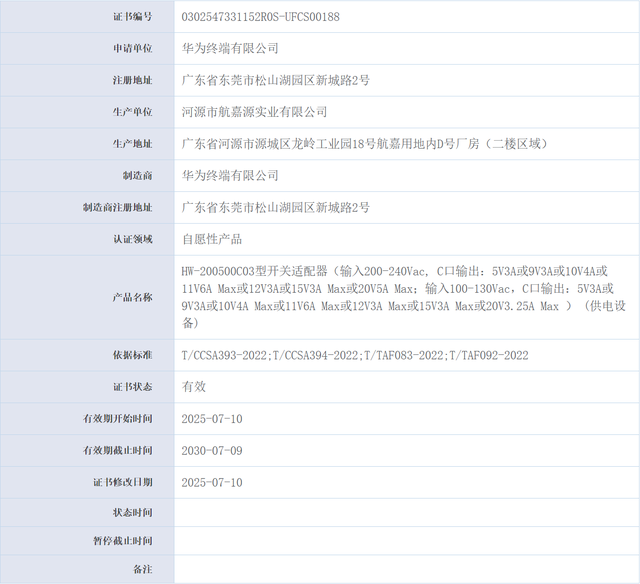Click the 申请单位 label
Image resolution: width=640 pixels, height=584 pixels.
pyautogui.click(x=133, y=49)
